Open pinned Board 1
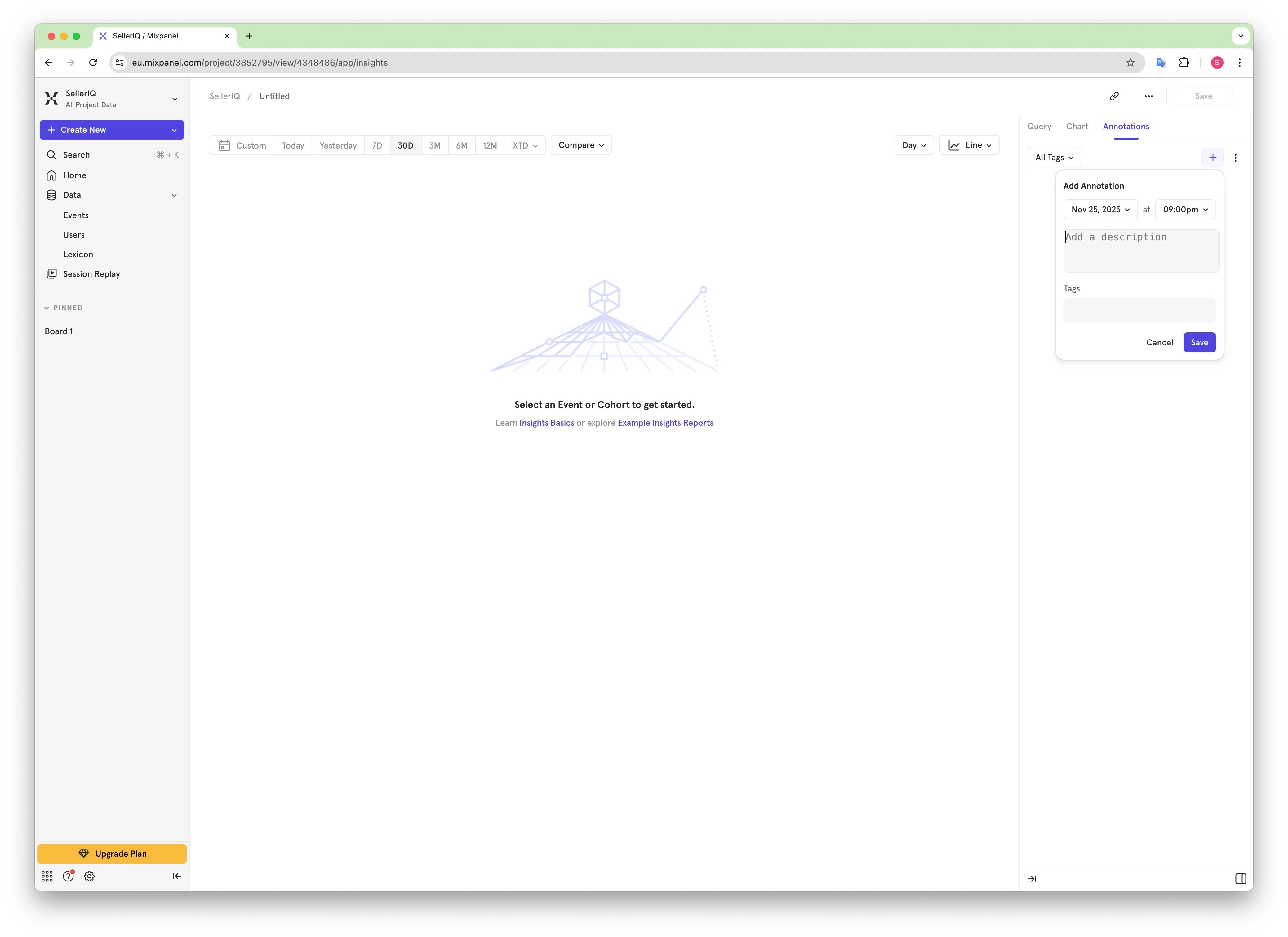The image size is (1288, 937). tap(59, 331)
